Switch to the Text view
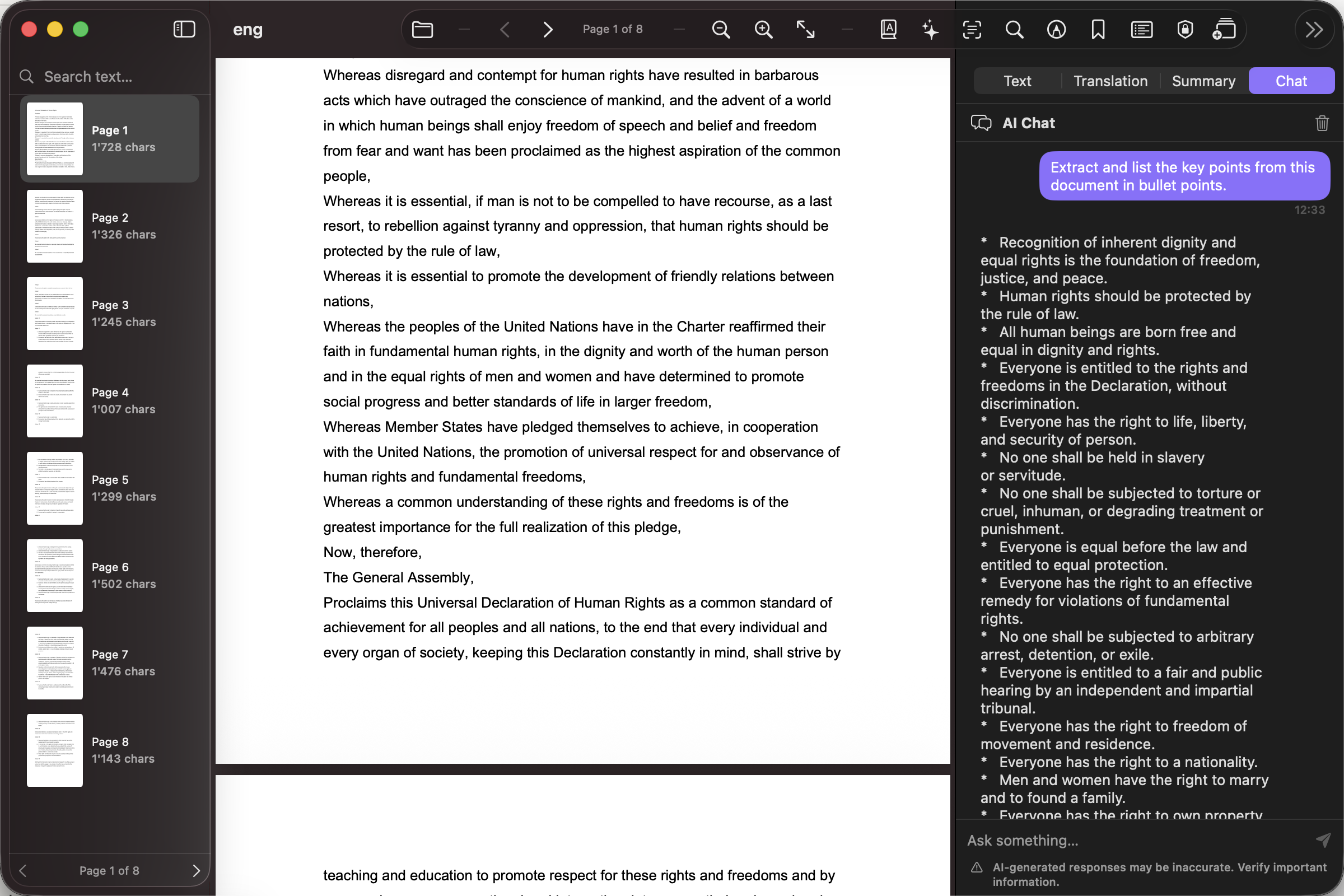Viewport: 1344px width, 896px height. [1016, 81]
